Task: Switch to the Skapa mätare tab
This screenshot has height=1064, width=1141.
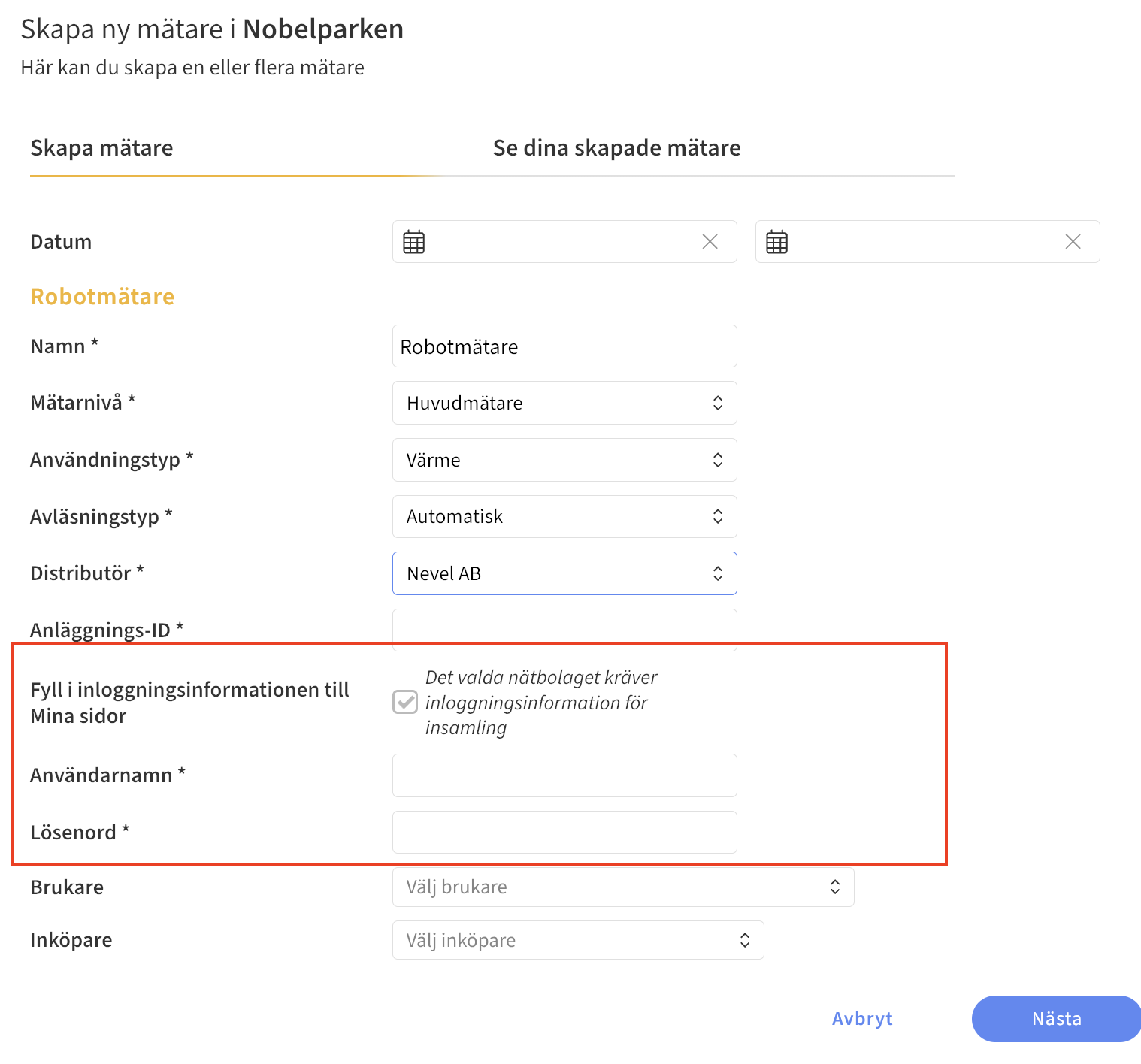Action: [101, 148]
